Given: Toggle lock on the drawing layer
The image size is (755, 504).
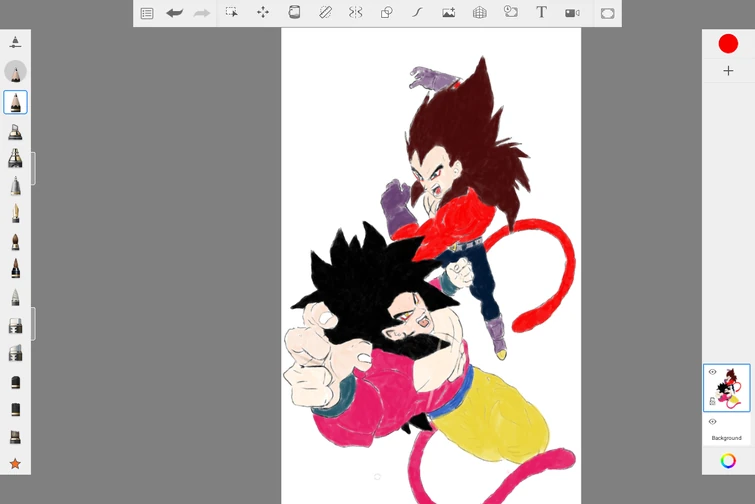Looking at the screenshot, I should tap(712, 401).
